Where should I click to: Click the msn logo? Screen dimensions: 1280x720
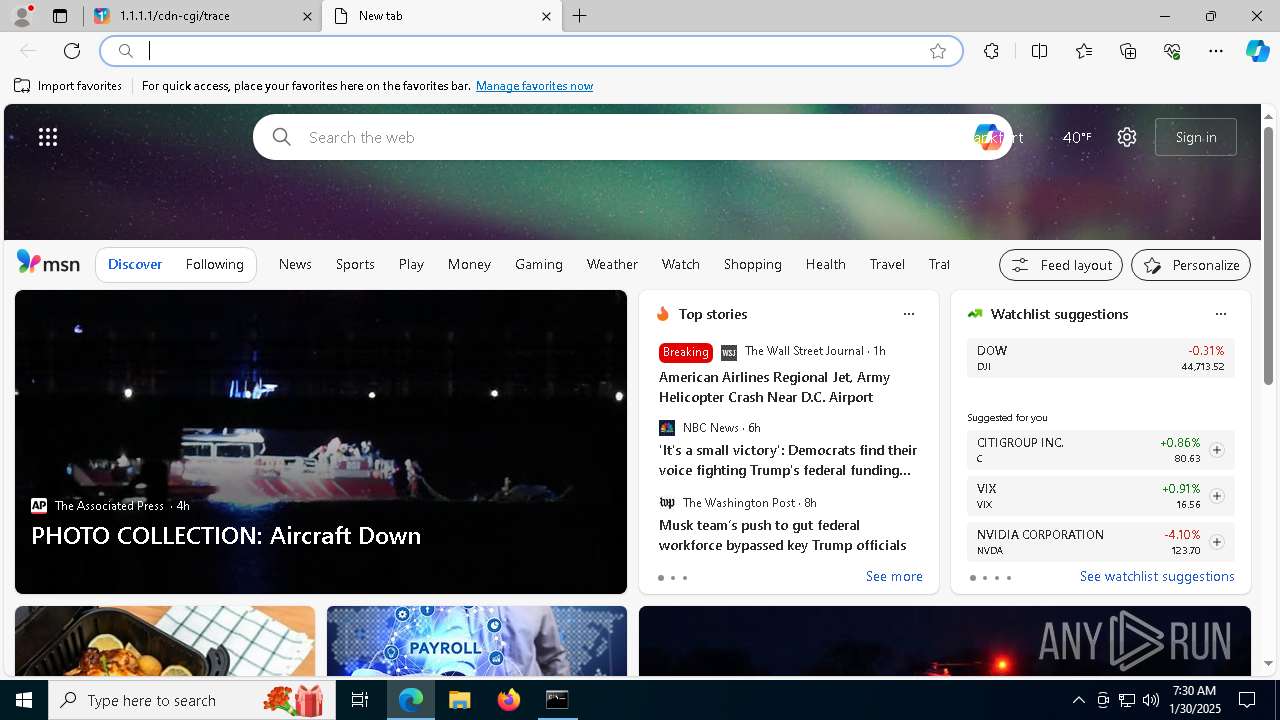click(x=48, y=263)
